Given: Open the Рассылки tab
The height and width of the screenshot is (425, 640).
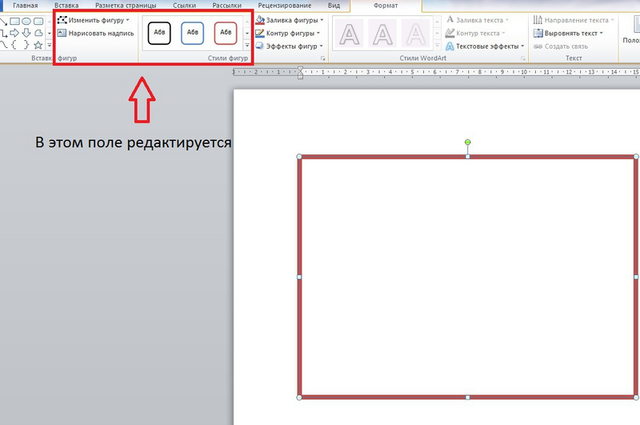Looking at the screenshot, I should point(227,6).
